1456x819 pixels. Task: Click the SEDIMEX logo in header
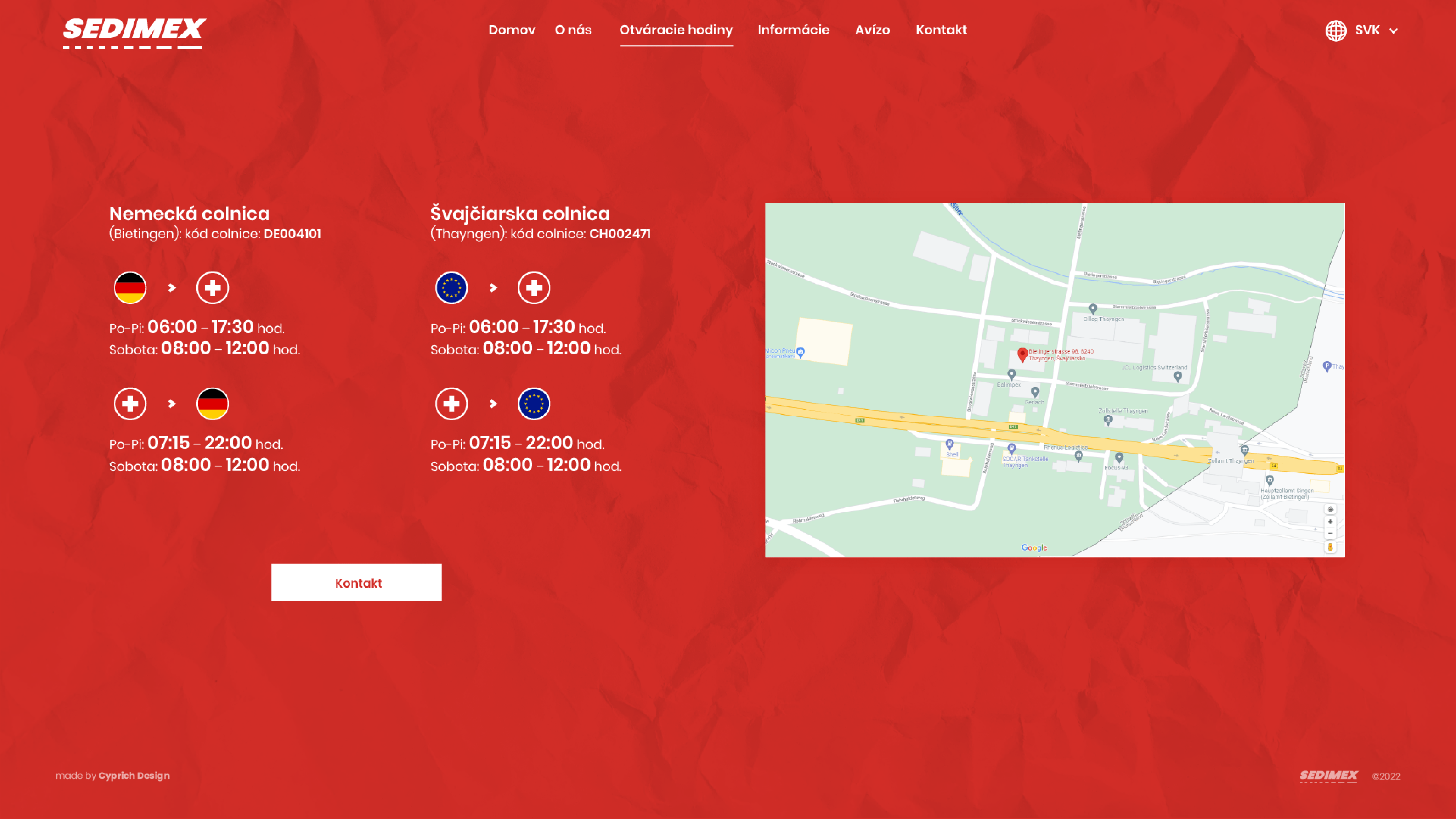coord(134,33)
